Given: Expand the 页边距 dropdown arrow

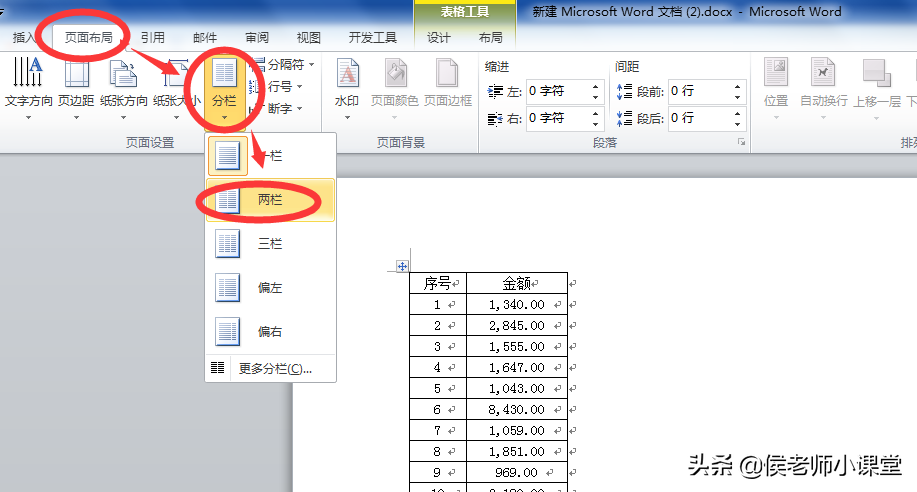Looking at the screenshot, I should [76, 118].
